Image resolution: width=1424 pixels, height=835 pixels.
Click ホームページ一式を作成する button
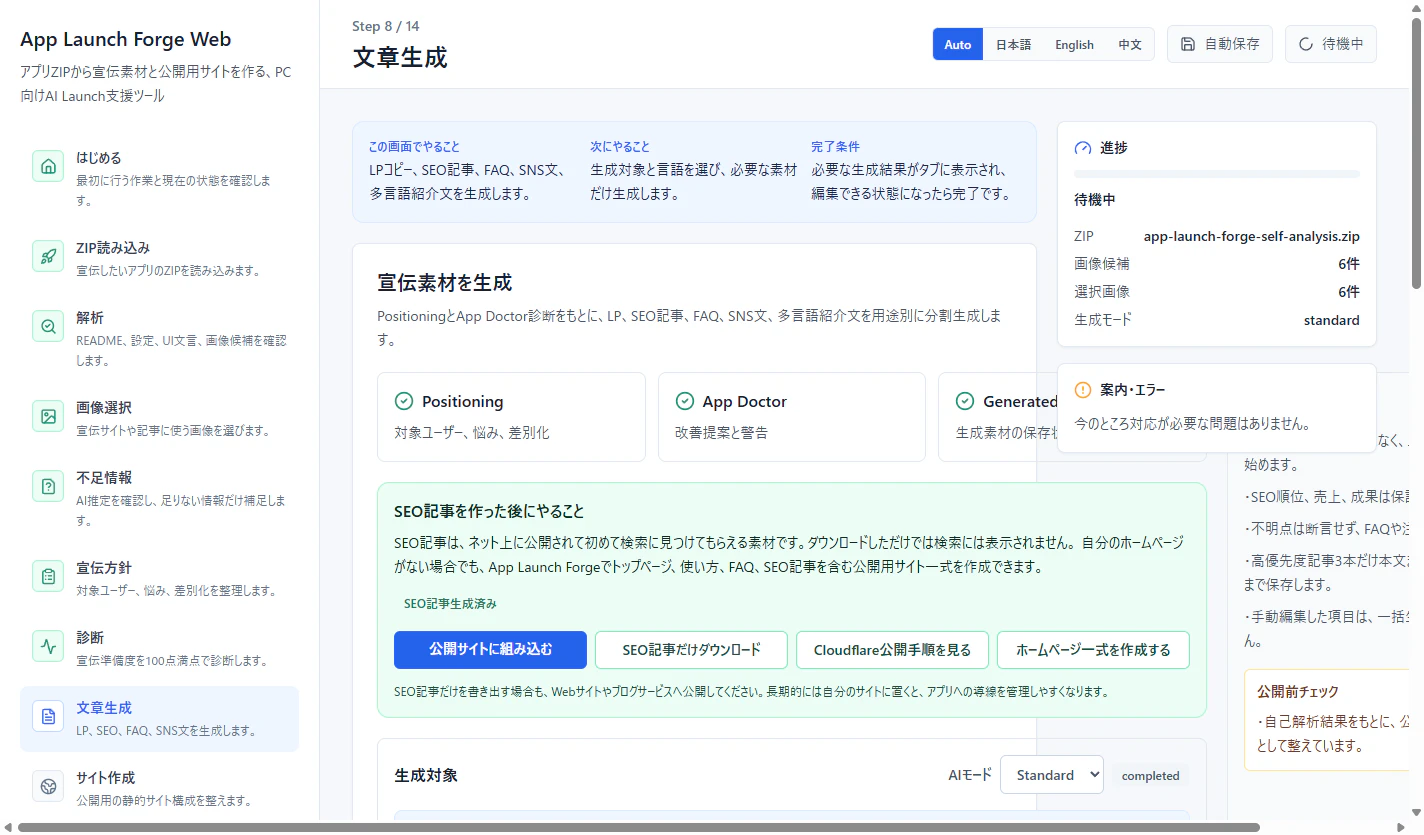[1093, 649]
